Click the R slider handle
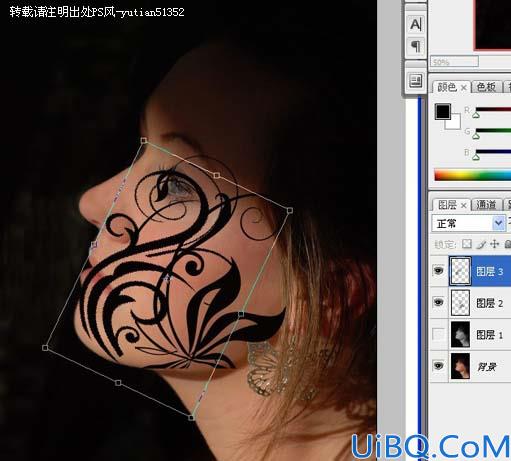 (x=476, y=115)
